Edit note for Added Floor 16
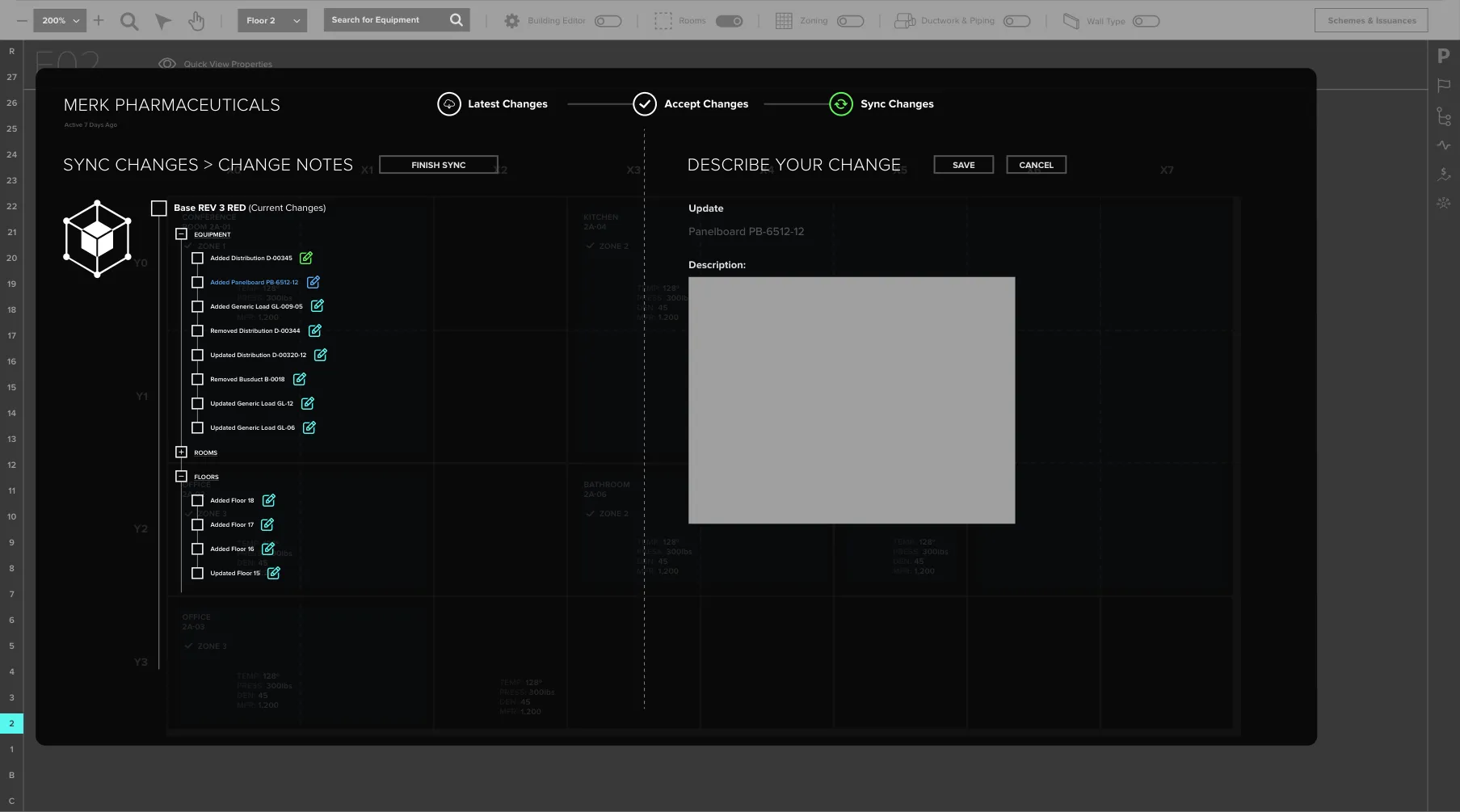 [268, 549]
